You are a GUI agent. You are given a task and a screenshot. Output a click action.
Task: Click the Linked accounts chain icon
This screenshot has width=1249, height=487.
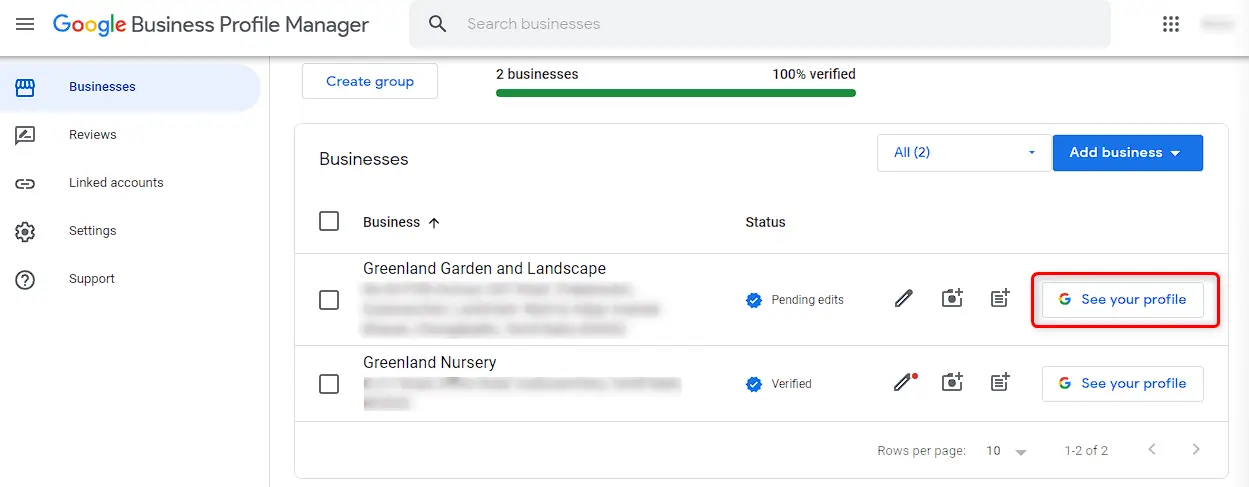[x=25, y=183]
